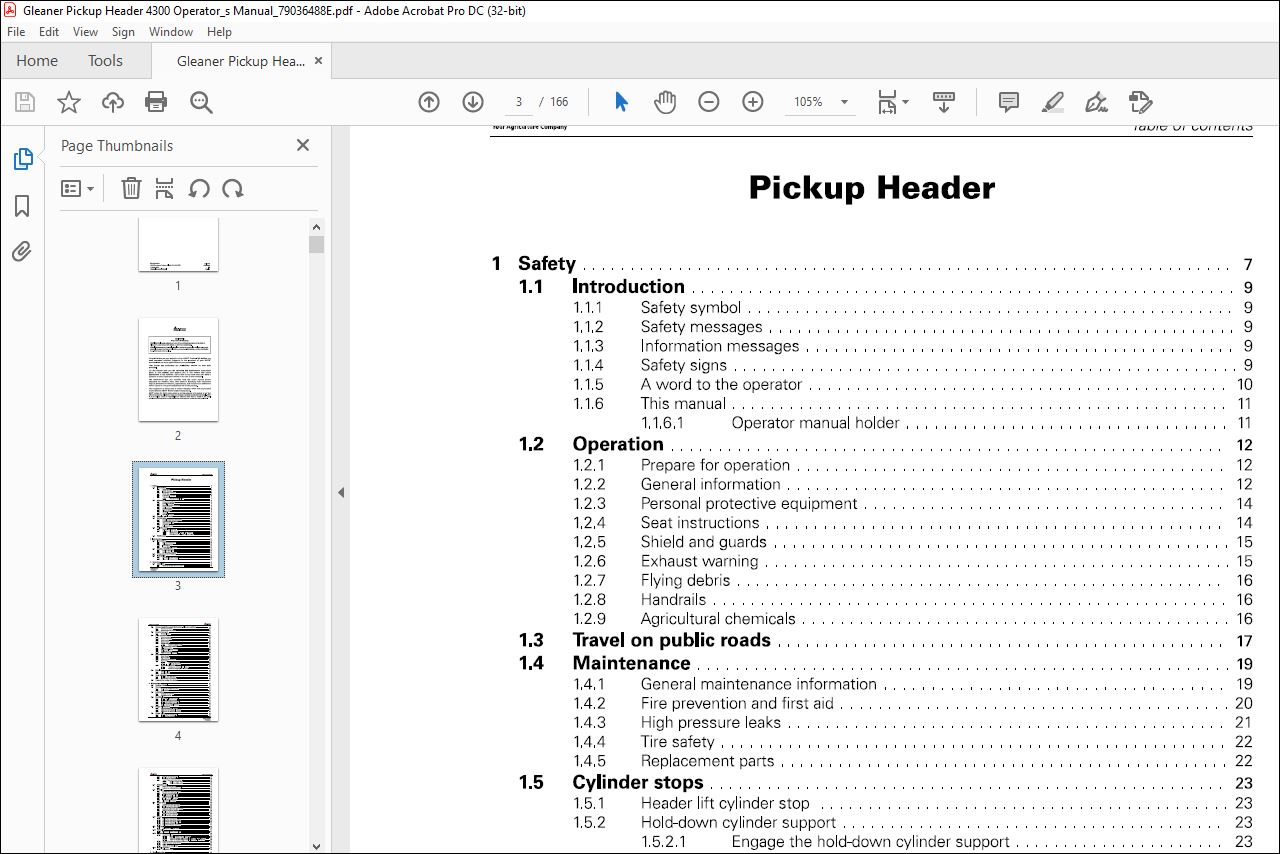Viewport: 1280px width, 854px height.
Task: Print the document using printer icon
Action: coord(156,102)
